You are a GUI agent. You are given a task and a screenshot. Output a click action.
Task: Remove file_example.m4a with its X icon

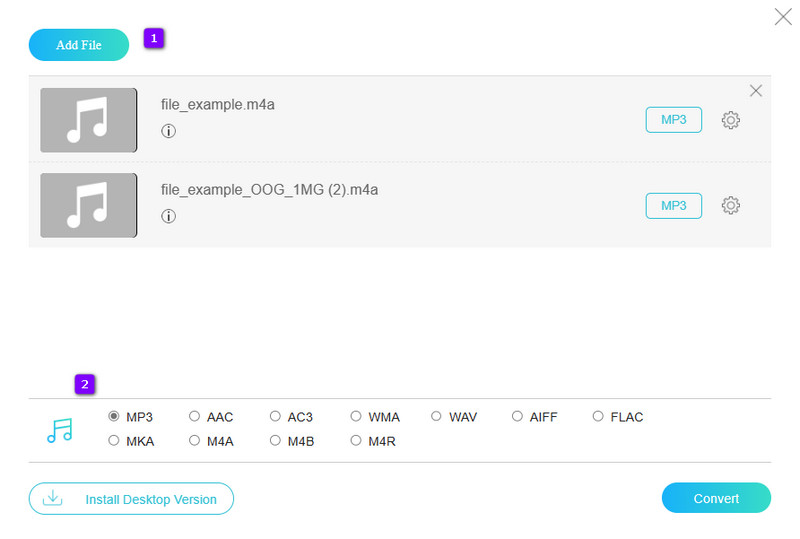tap(756, 91)
